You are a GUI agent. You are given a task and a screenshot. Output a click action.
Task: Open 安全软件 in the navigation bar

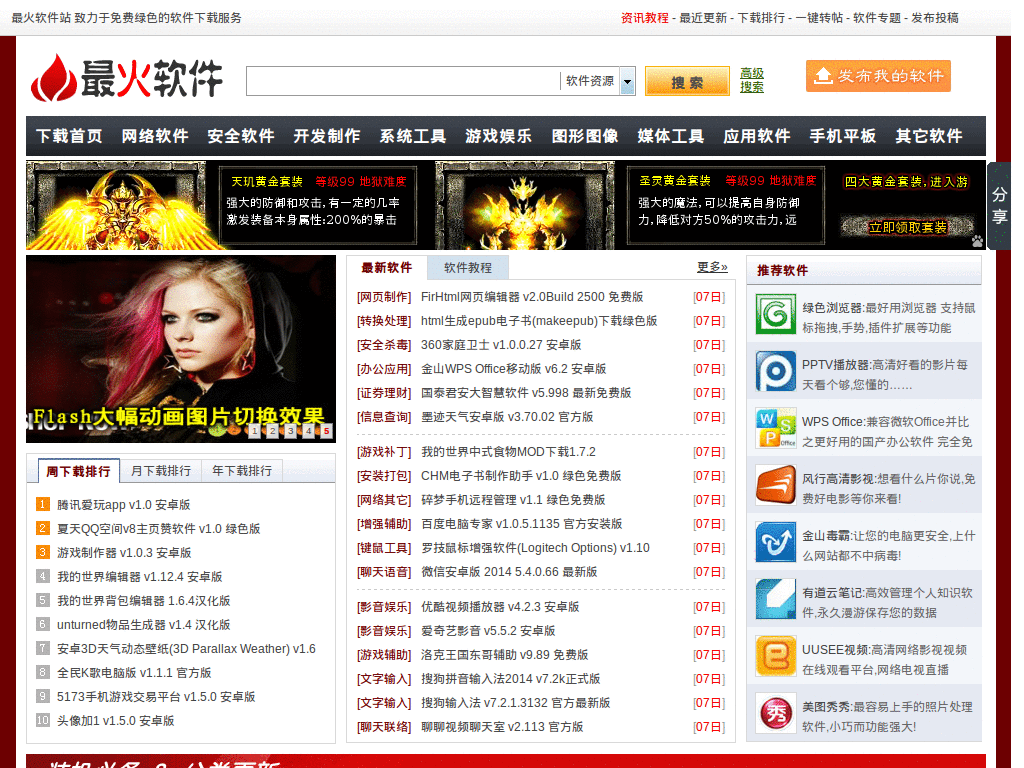tap(241, 136)
